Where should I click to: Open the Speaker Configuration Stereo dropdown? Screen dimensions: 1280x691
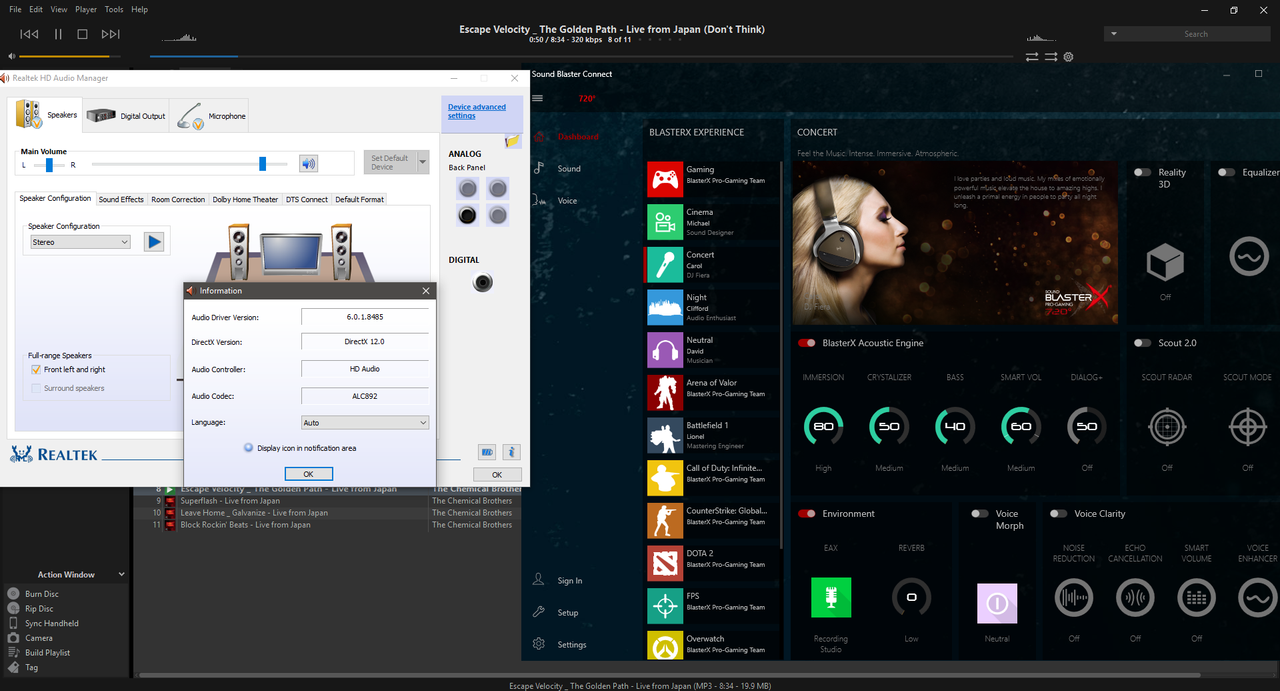click(x=81, y=242)
